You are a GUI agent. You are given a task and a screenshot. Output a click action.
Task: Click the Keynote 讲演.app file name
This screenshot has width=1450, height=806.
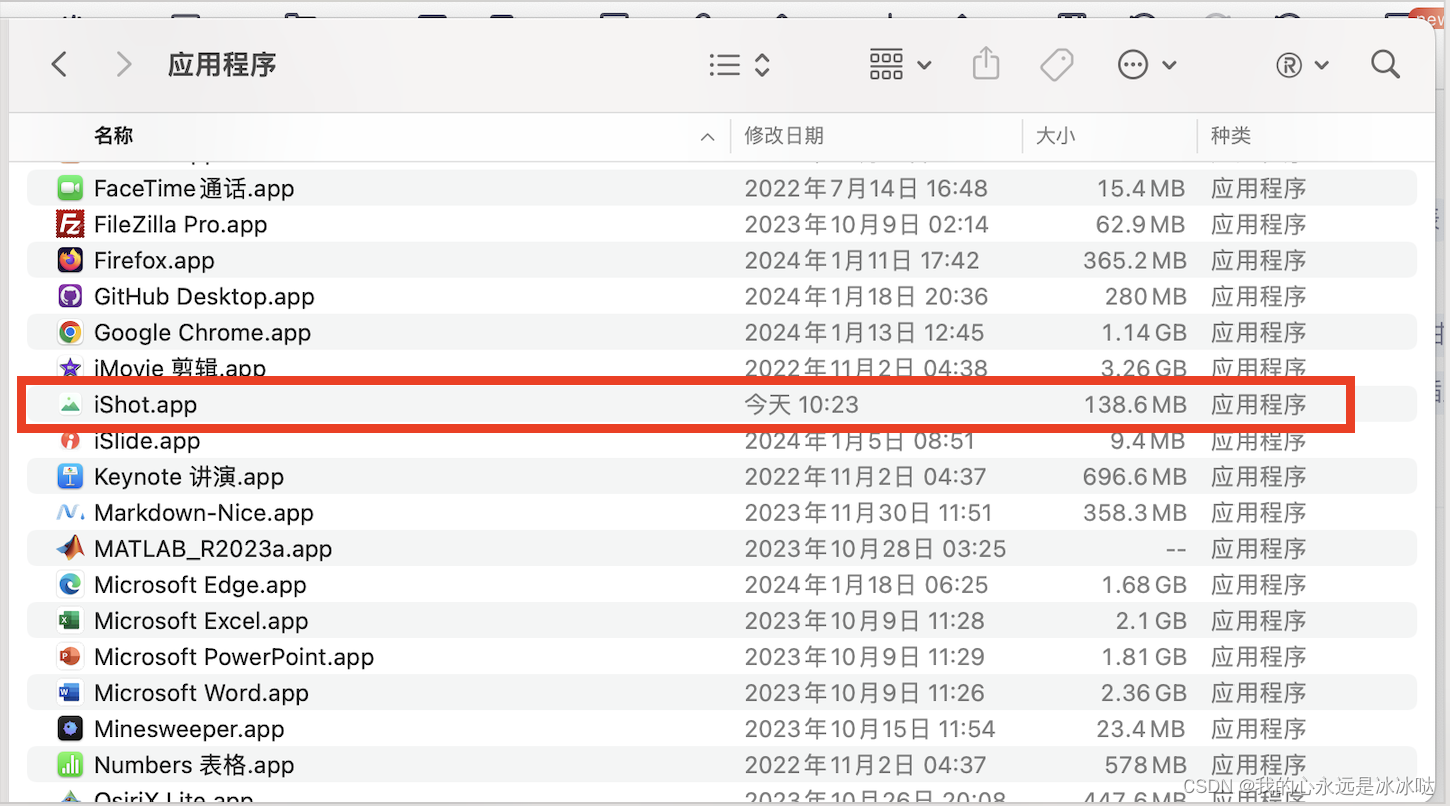[189, 476]
